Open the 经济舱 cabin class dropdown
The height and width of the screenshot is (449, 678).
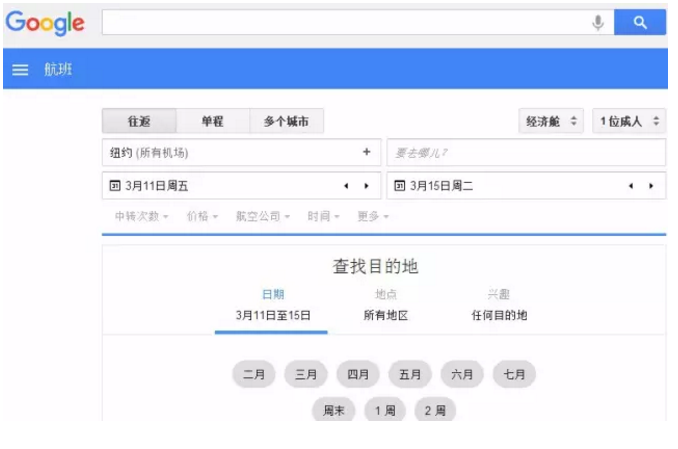[x=551, y=121]
